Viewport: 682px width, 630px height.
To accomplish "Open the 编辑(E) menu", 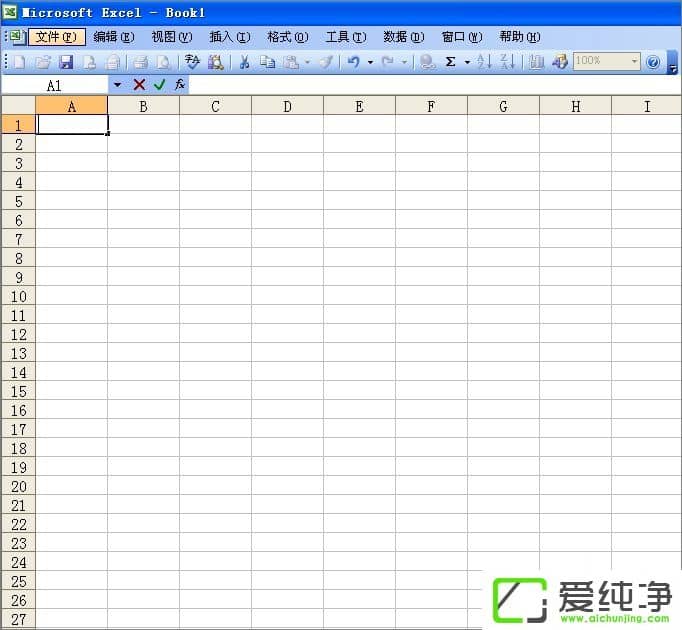I will [114, 37].
